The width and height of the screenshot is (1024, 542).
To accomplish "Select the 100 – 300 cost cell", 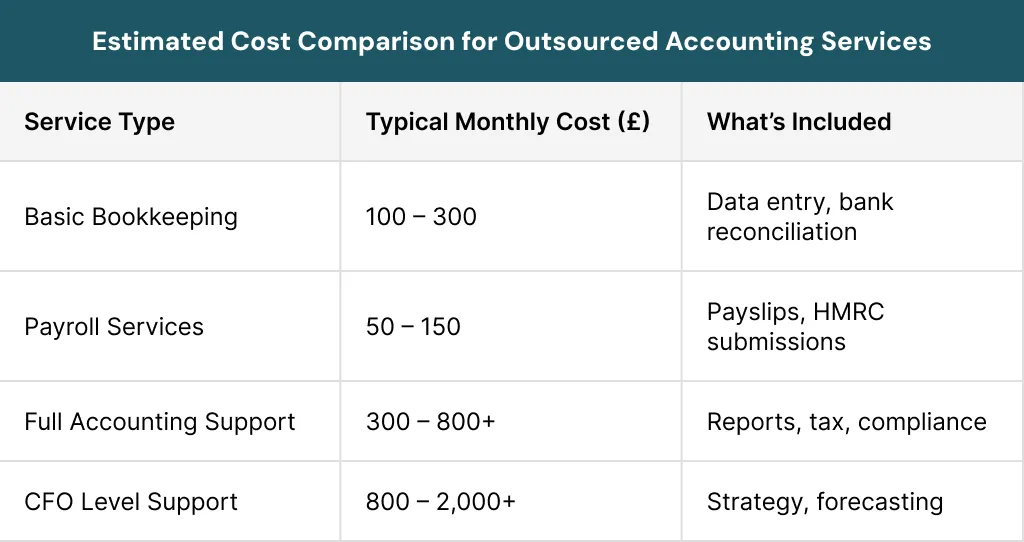I will tap(421, 217).
